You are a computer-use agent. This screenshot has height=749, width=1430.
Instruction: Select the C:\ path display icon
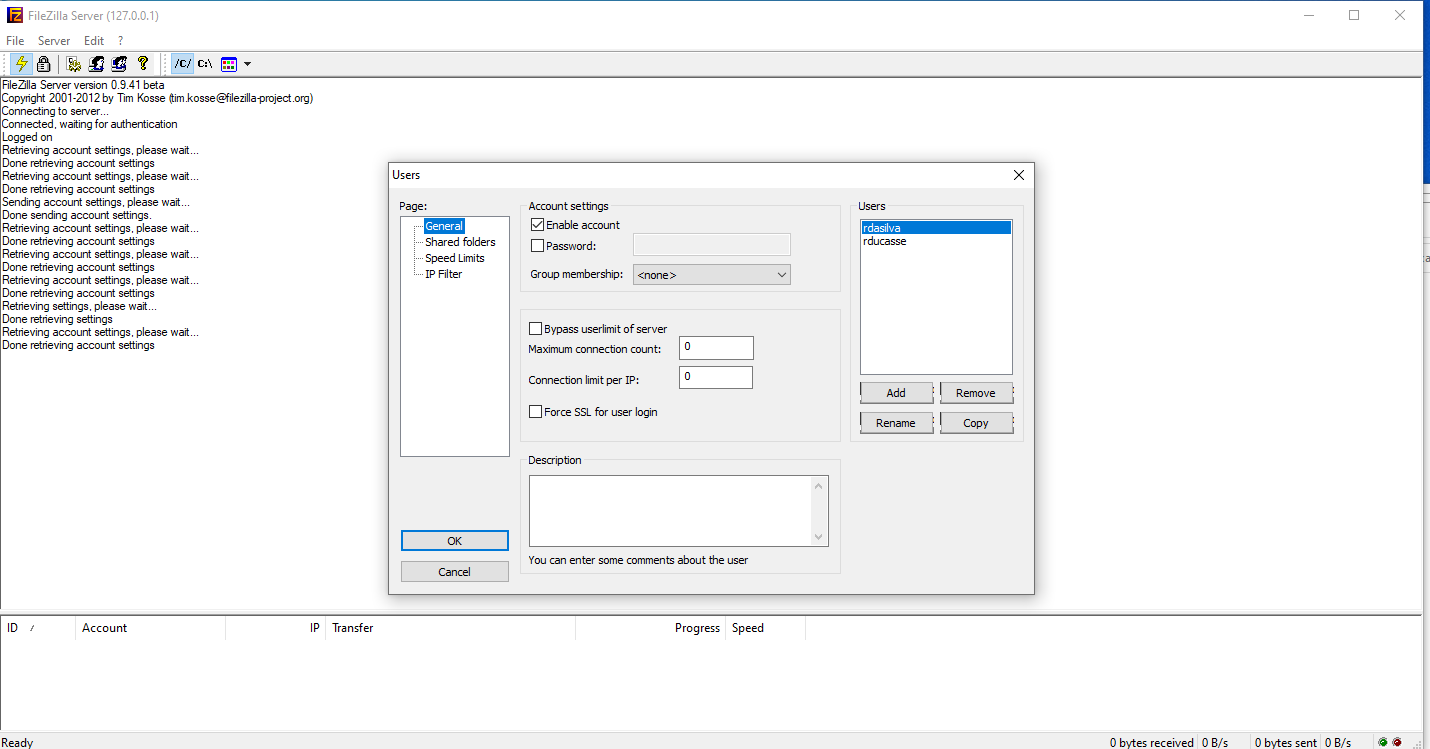click(205, 64)
